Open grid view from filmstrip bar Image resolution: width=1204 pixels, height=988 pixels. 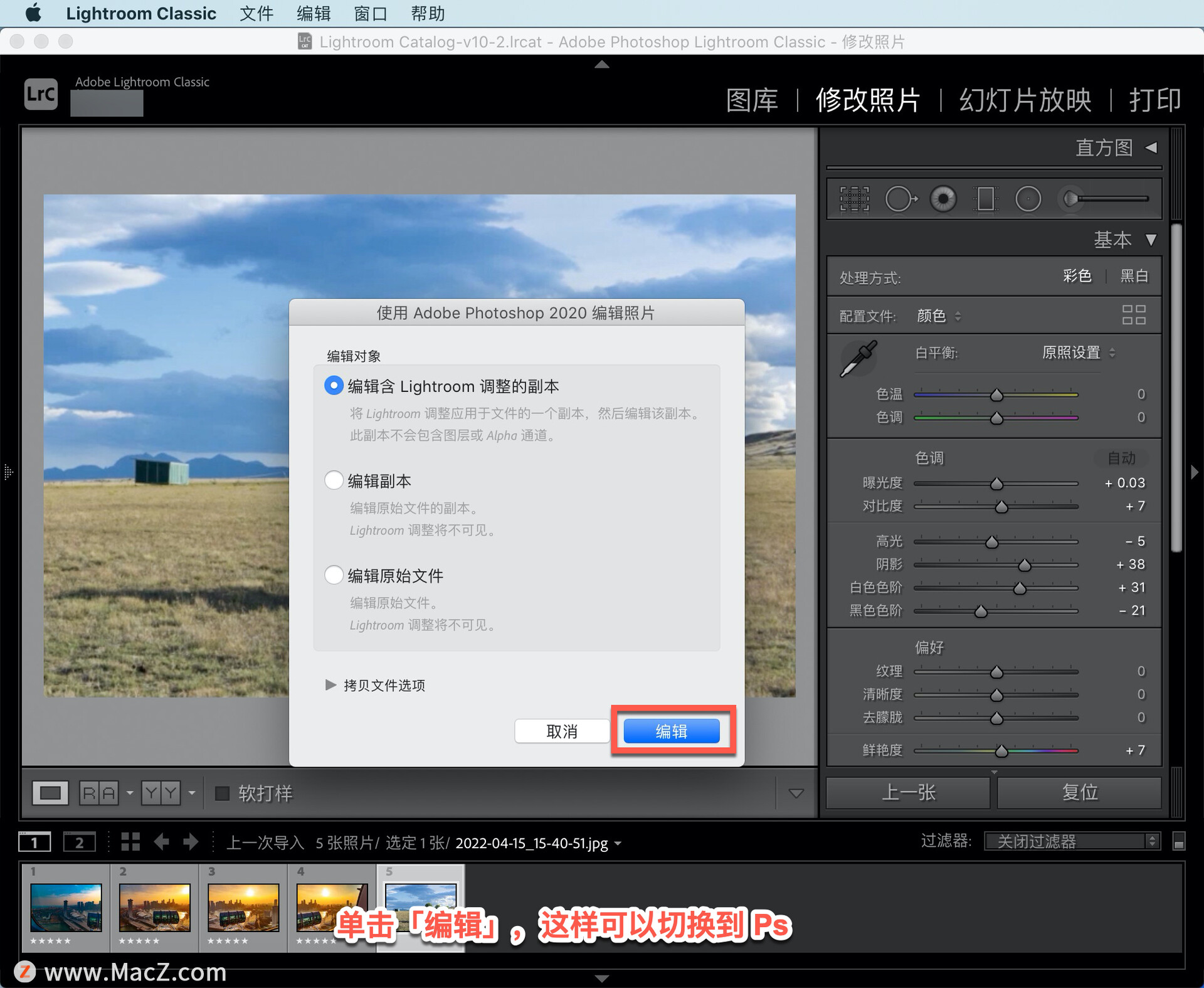(130, 841)
